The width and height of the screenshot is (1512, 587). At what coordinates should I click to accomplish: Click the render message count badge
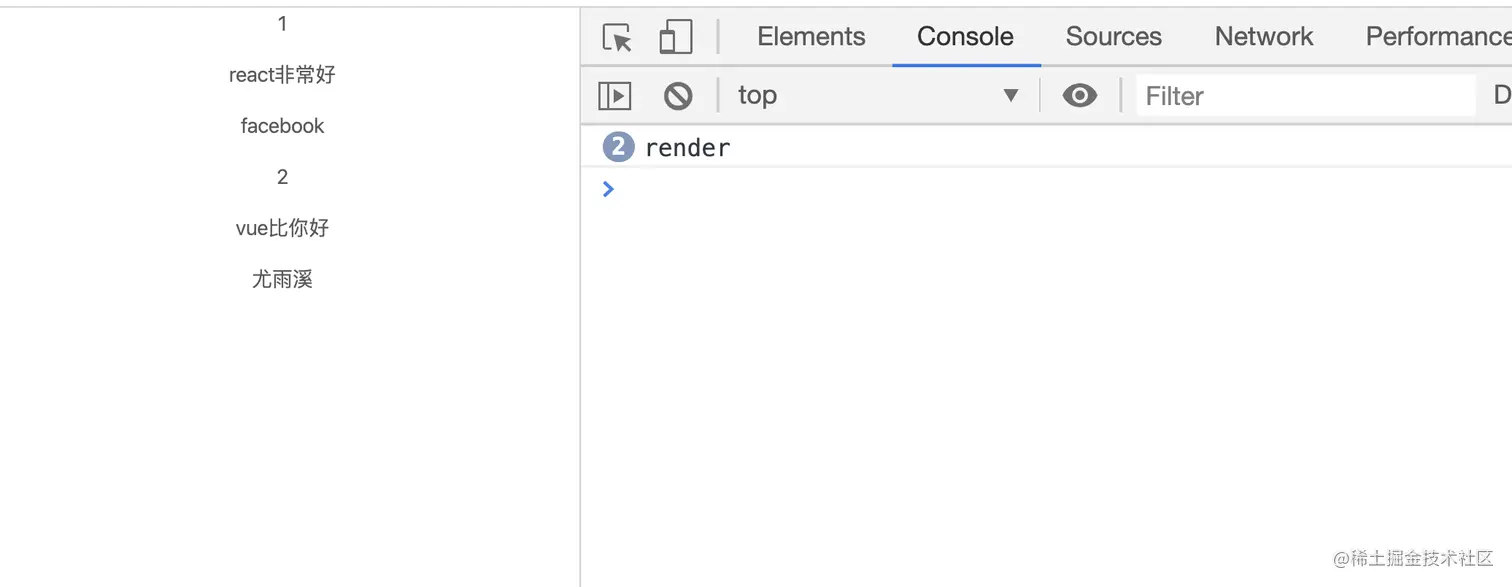click(x=618, y=147)
